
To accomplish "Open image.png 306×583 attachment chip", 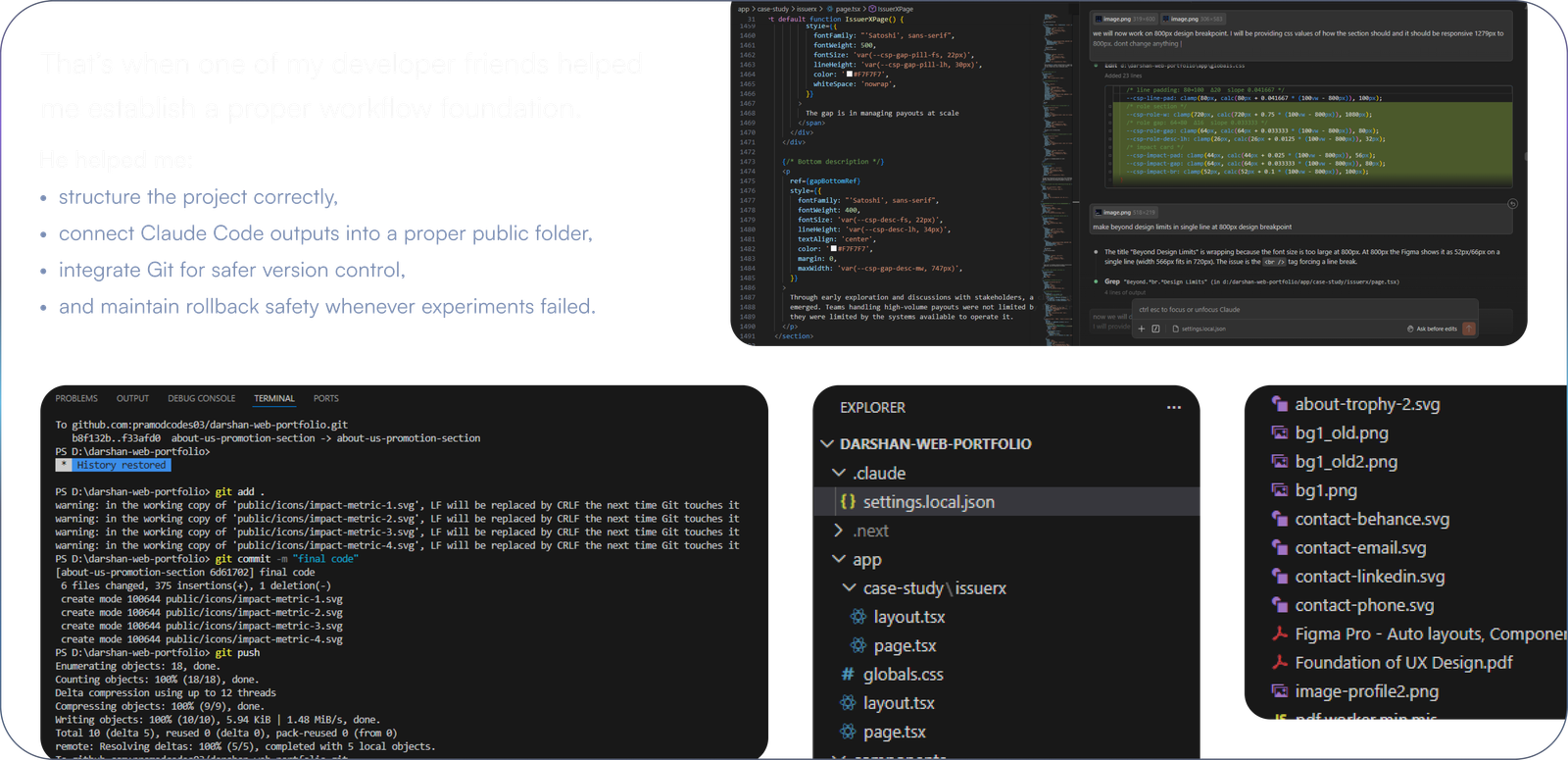I will (1192, 19).
